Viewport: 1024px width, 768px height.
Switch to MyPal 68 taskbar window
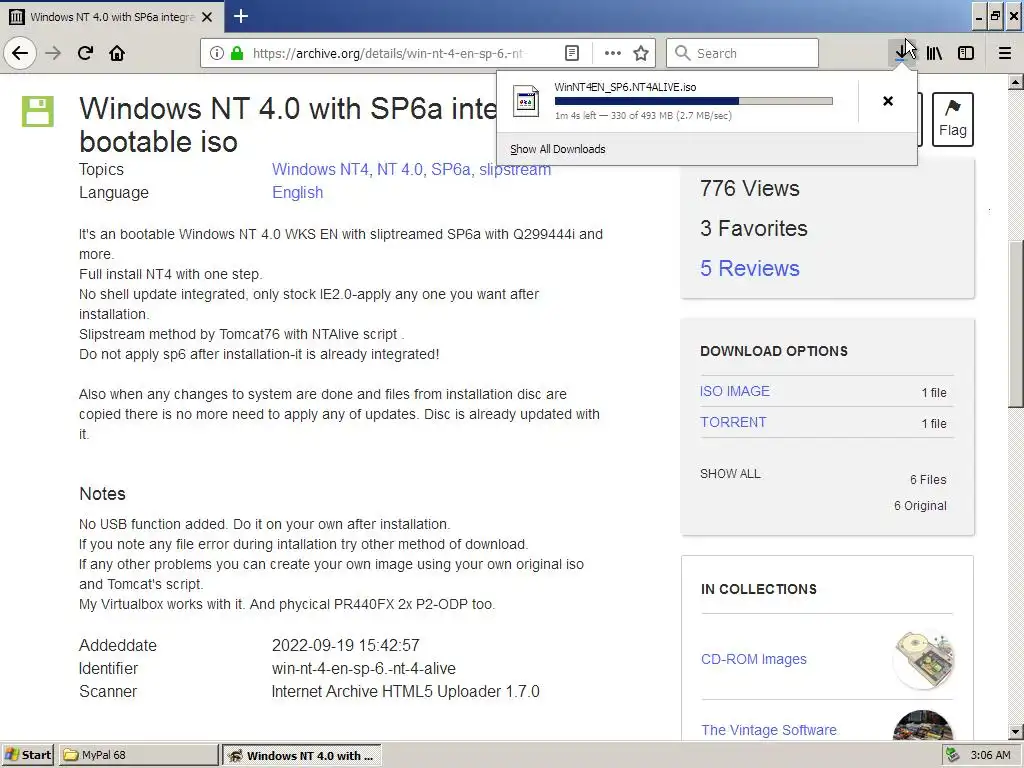click(x=138, y=755)
